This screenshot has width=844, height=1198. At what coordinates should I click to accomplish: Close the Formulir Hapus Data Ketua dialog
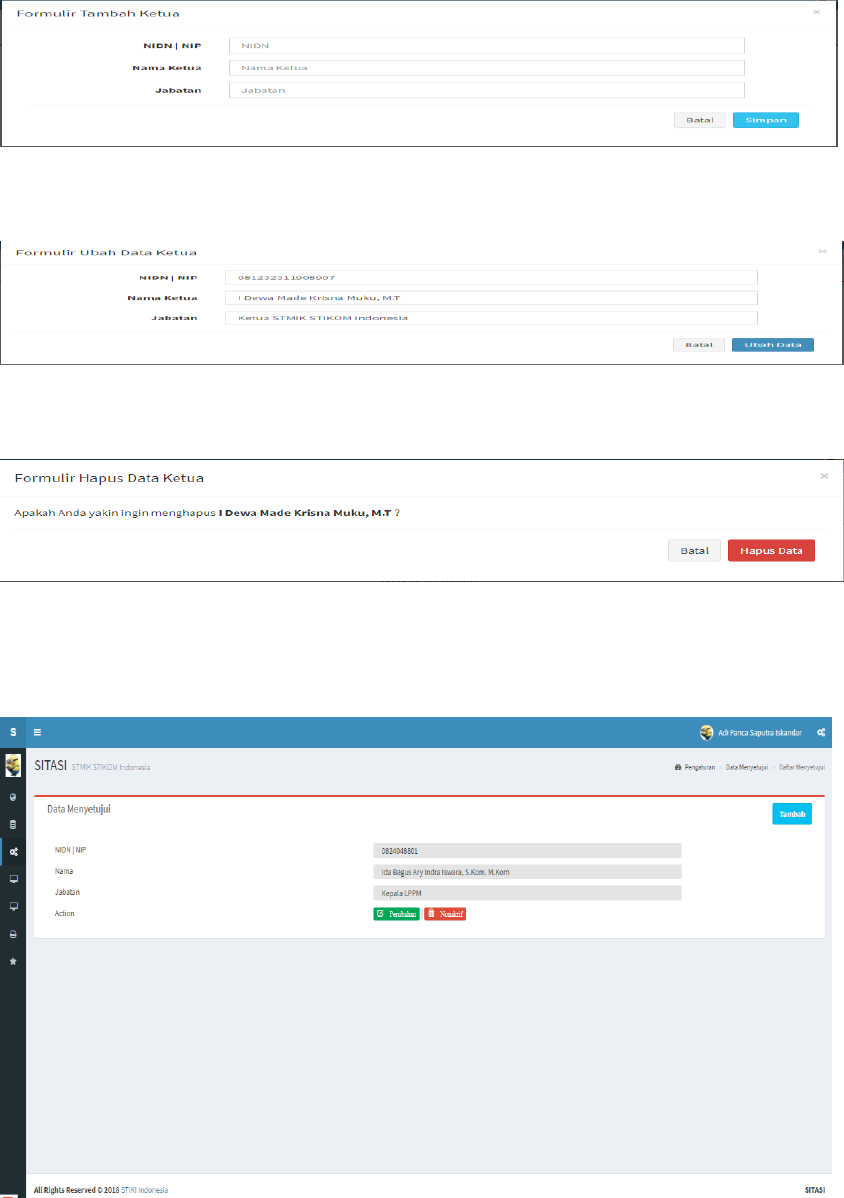point(824,476)
